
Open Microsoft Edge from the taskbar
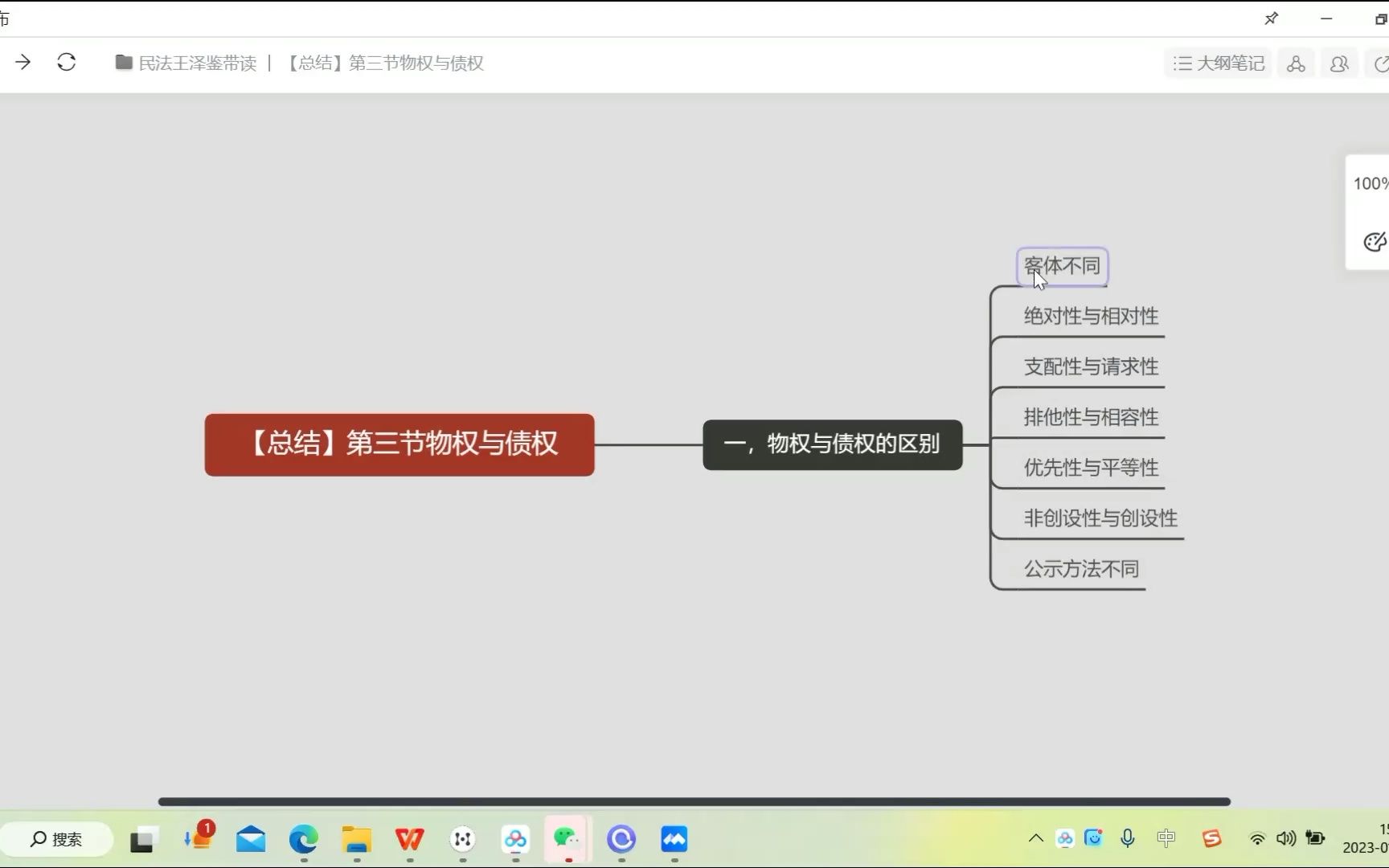point(304,840)
